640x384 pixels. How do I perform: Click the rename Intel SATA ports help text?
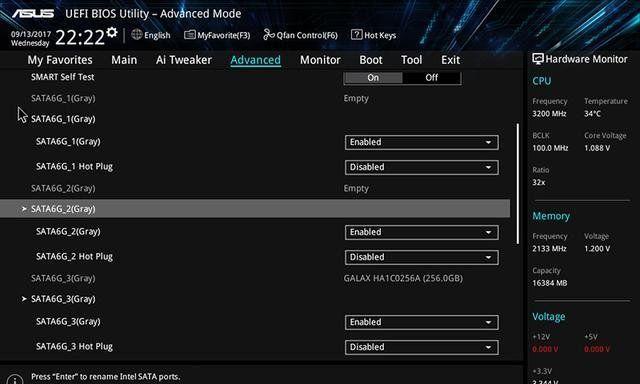(x=106, y=377)
